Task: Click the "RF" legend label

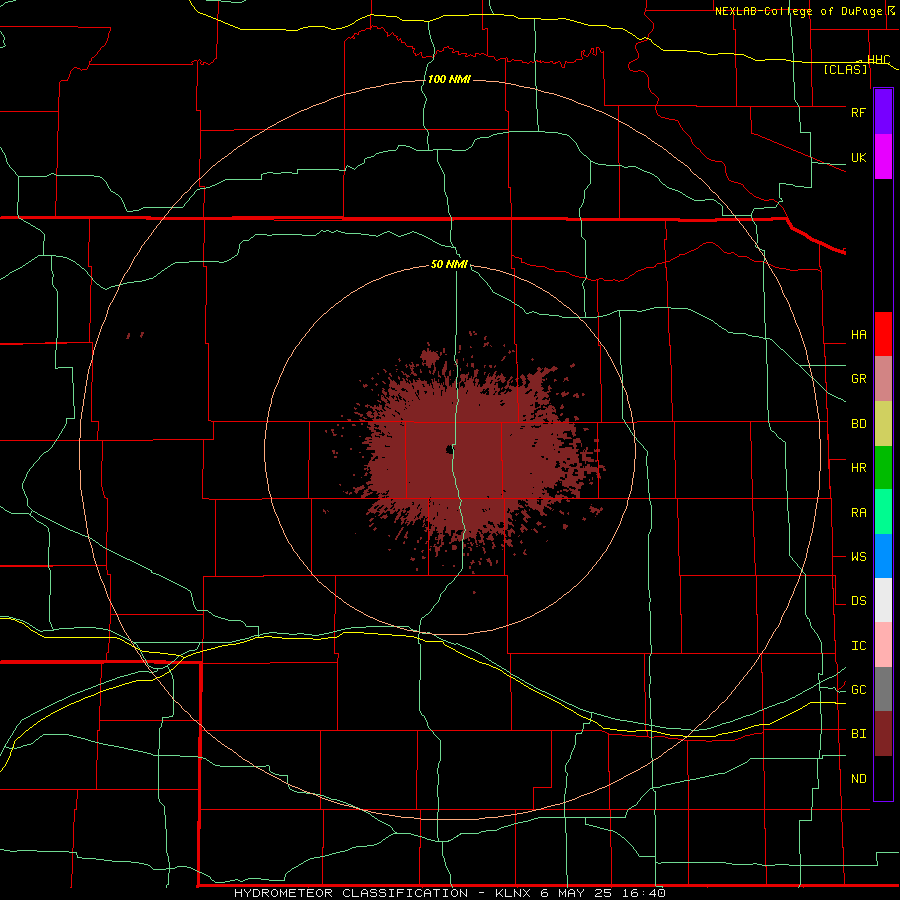Action: coord(858,112)
